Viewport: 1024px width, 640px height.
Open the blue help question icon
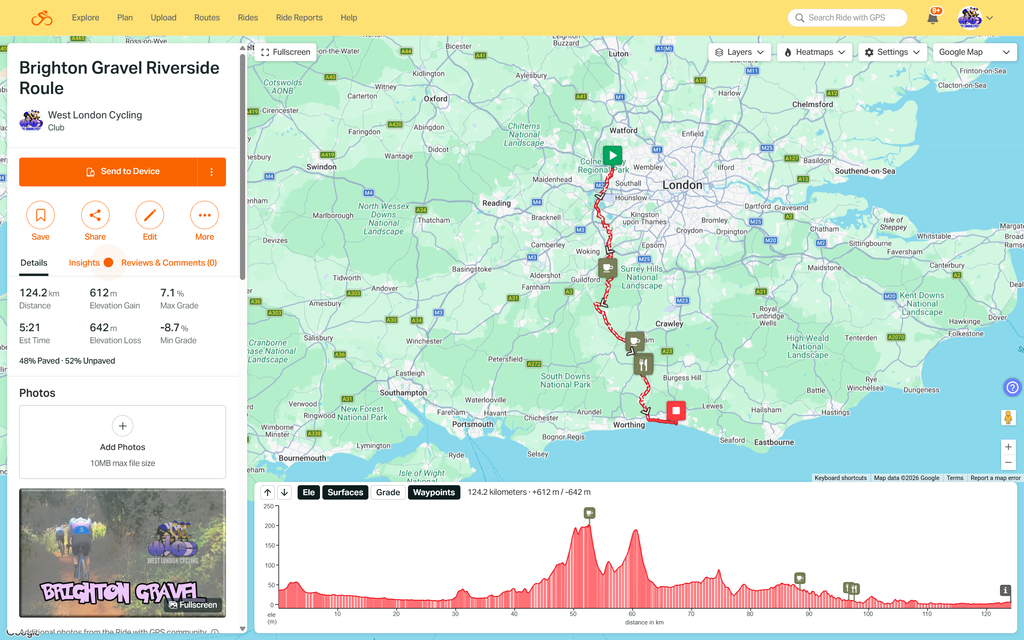click(1012, 387)
